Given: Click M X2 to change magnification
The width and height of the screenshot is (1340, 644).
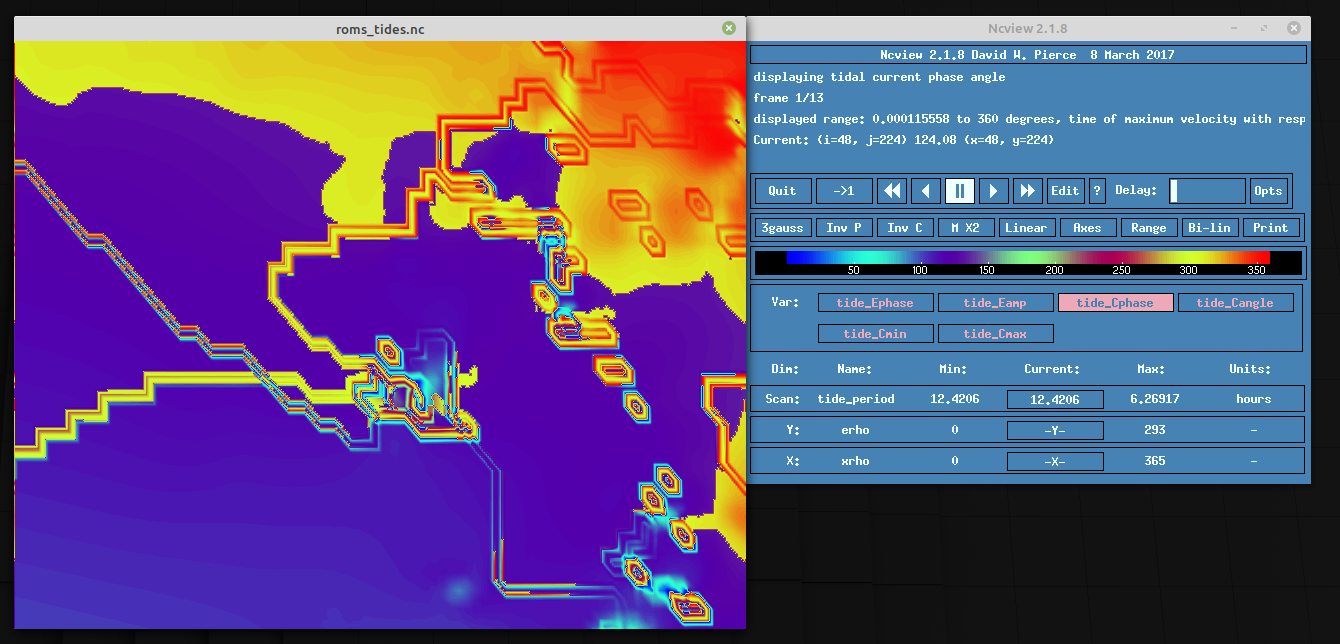Looking at the screenshot, I should tap(965, 227).
